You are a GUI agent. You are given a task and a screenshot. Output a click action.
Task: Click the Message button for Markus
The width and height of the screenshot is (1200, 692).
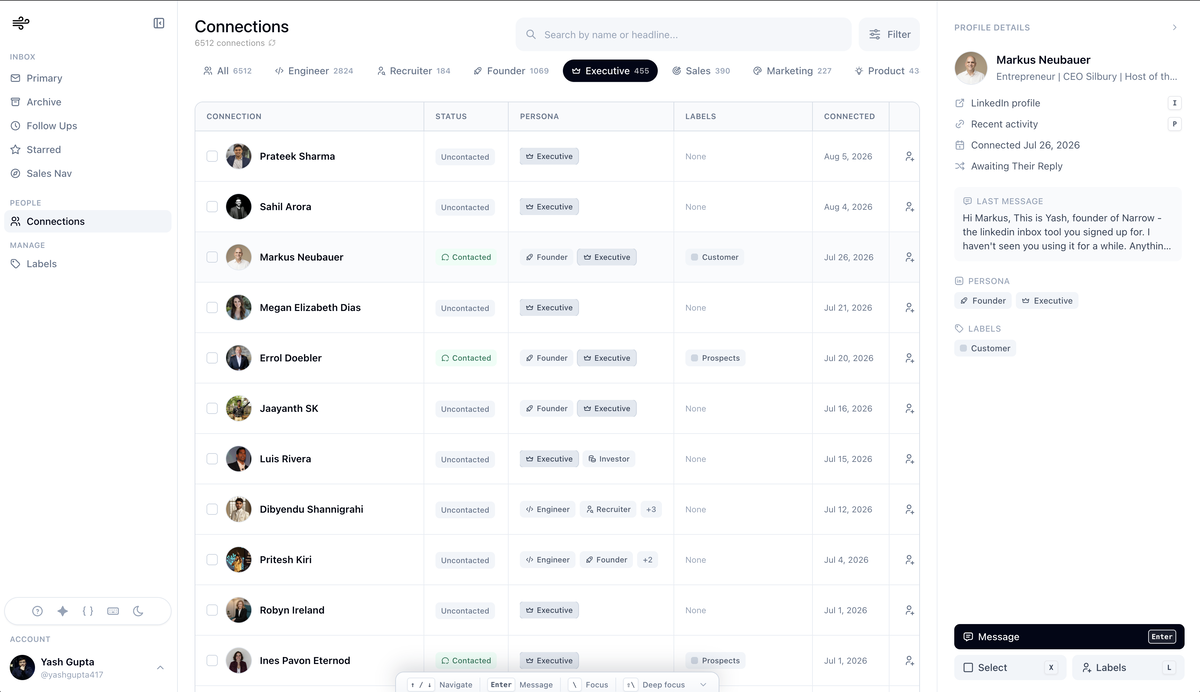click(1069, 637)
